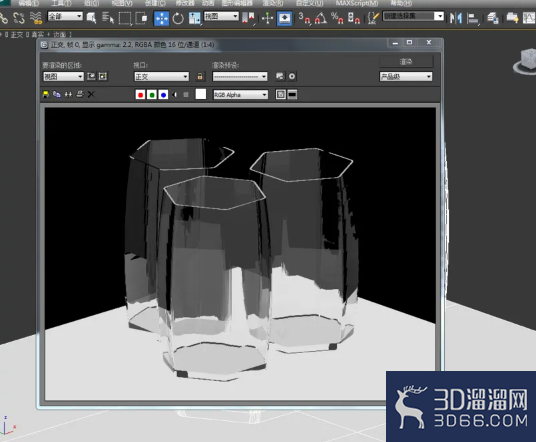
Task: Activate the Select Object tool
Action: 91,17
